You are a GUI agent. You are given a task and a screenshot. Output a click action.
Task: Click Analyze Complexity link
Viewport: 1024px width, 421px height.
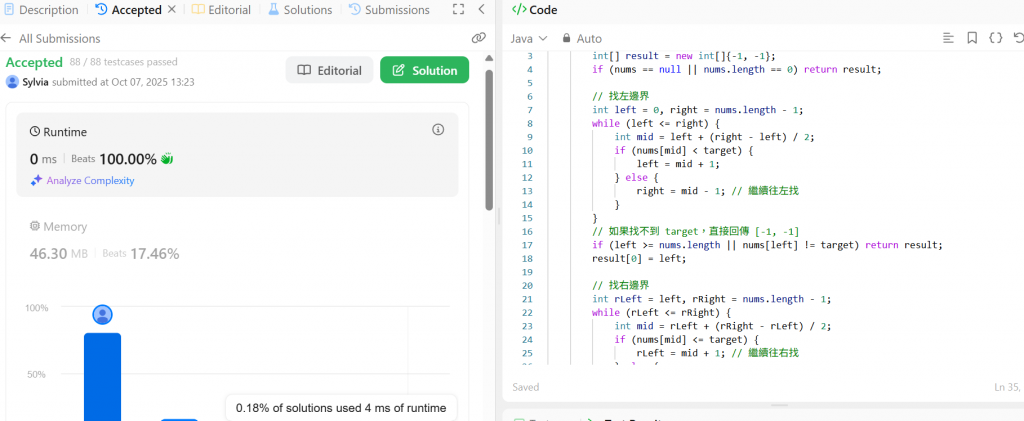90,181
